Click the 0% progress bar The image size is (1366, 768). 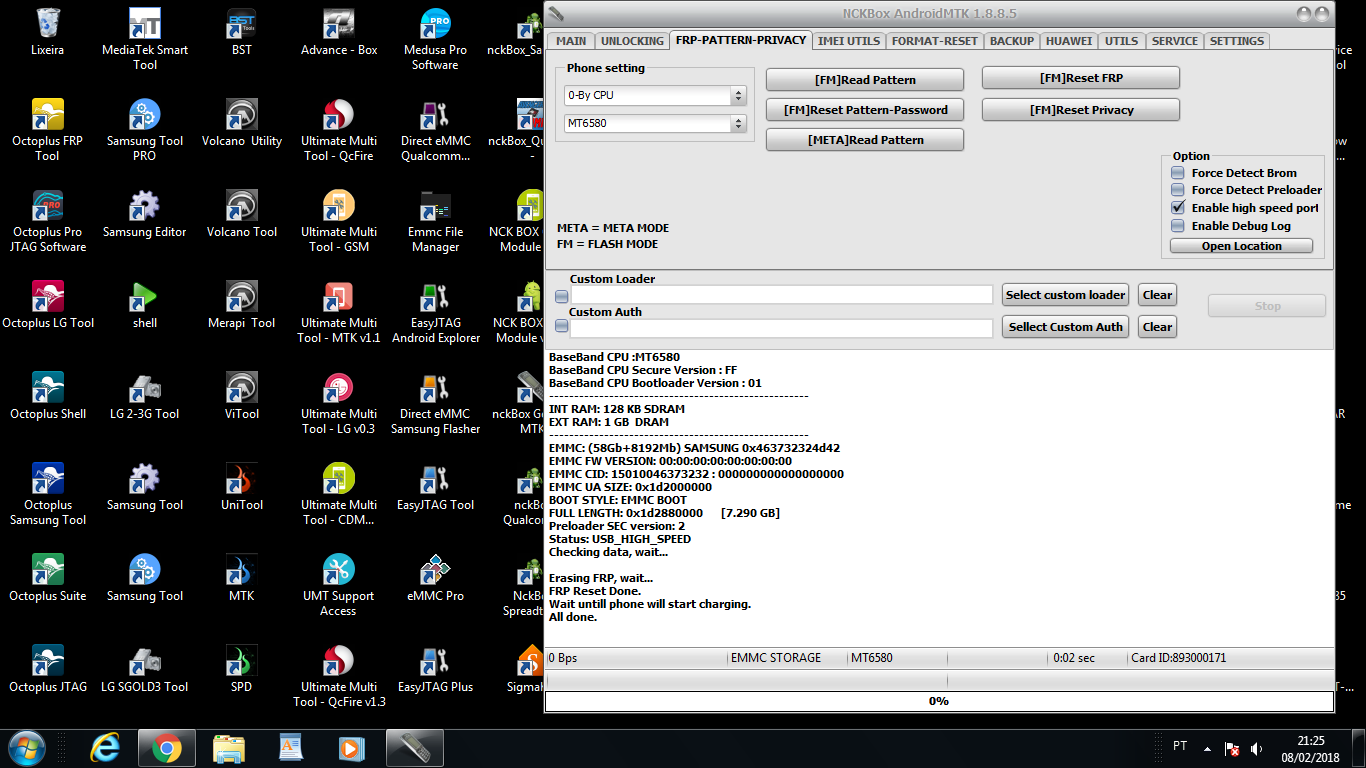pos(939,701)
